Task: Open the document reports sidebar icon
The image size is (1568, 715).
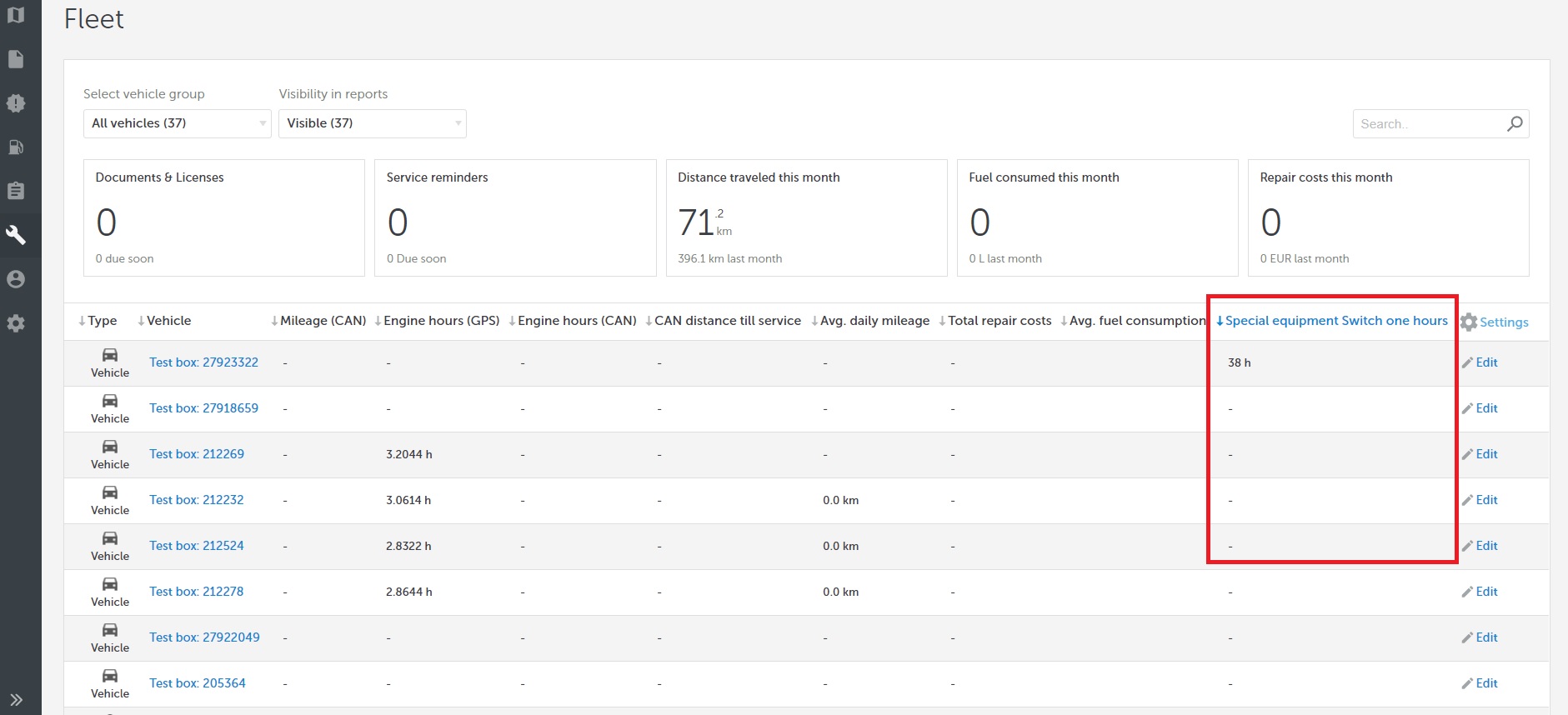Action: (x=16, y=59)
